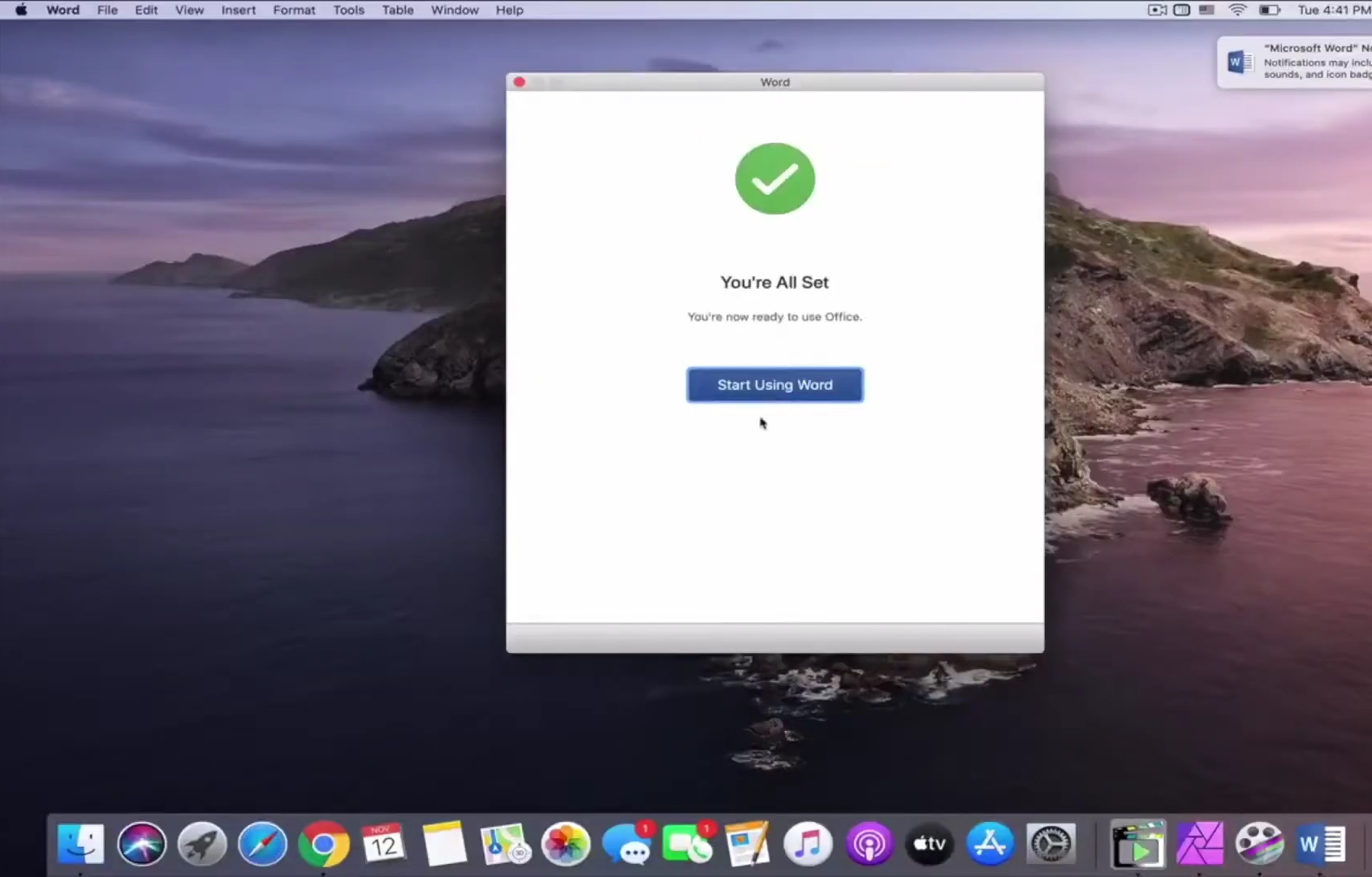Launch Google Chrome from Dock

(323, 845)
